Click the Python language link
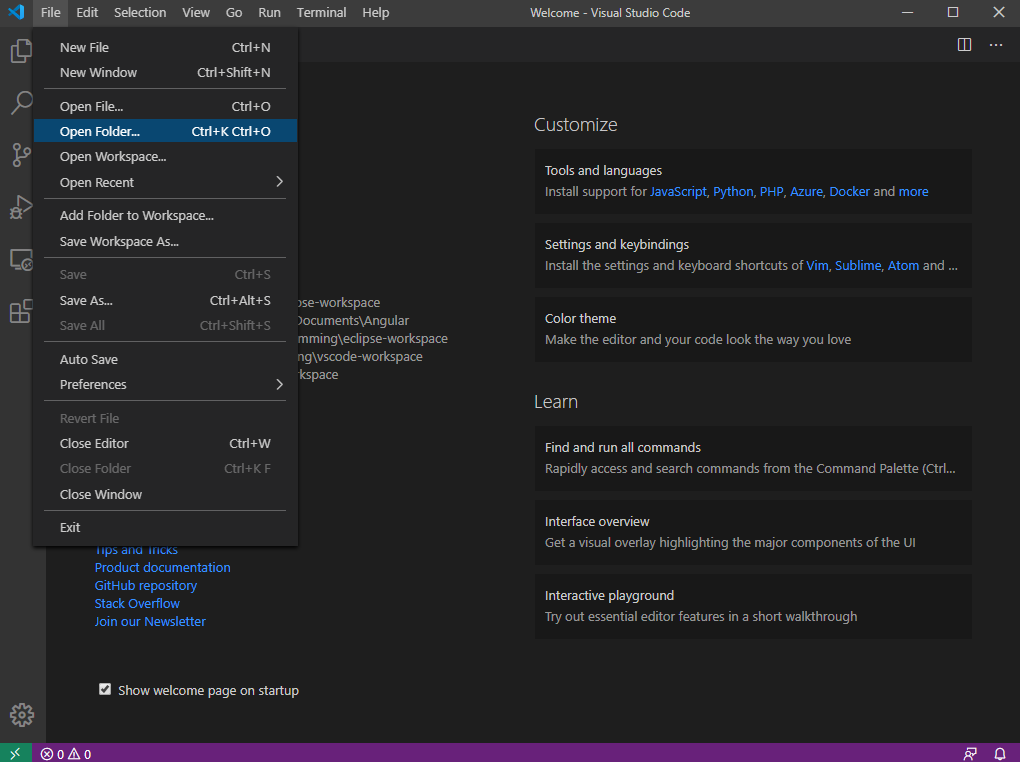 point(733,191)
